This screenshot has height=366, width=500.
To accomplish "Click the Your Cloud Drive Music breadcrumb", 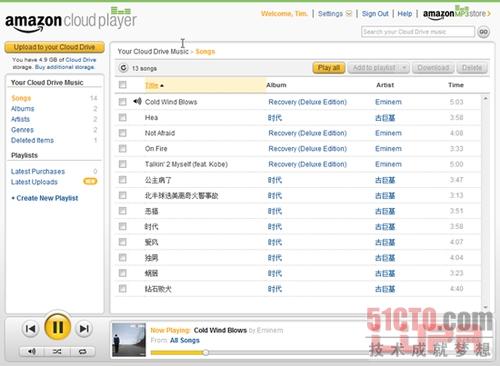I will pyautogui.click(x=153, y=51).
